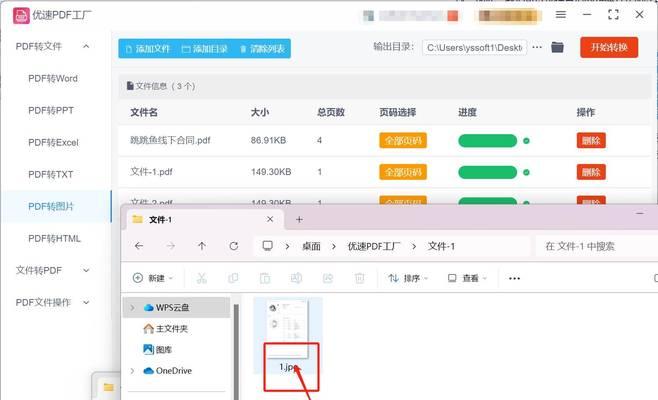This screenshot has height=400, width=658.
Task: Go back in File Explorer
Action: [139, 246]
